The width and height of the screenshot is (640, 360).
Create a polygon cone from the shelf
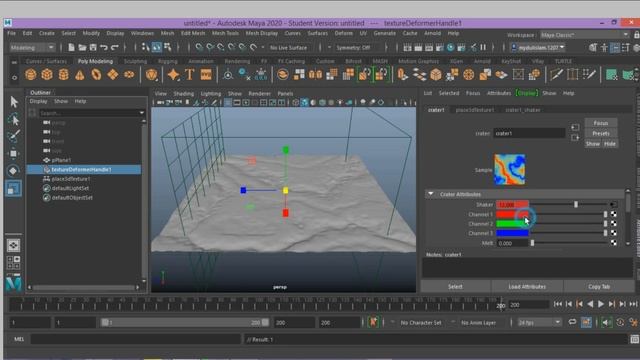80,75
